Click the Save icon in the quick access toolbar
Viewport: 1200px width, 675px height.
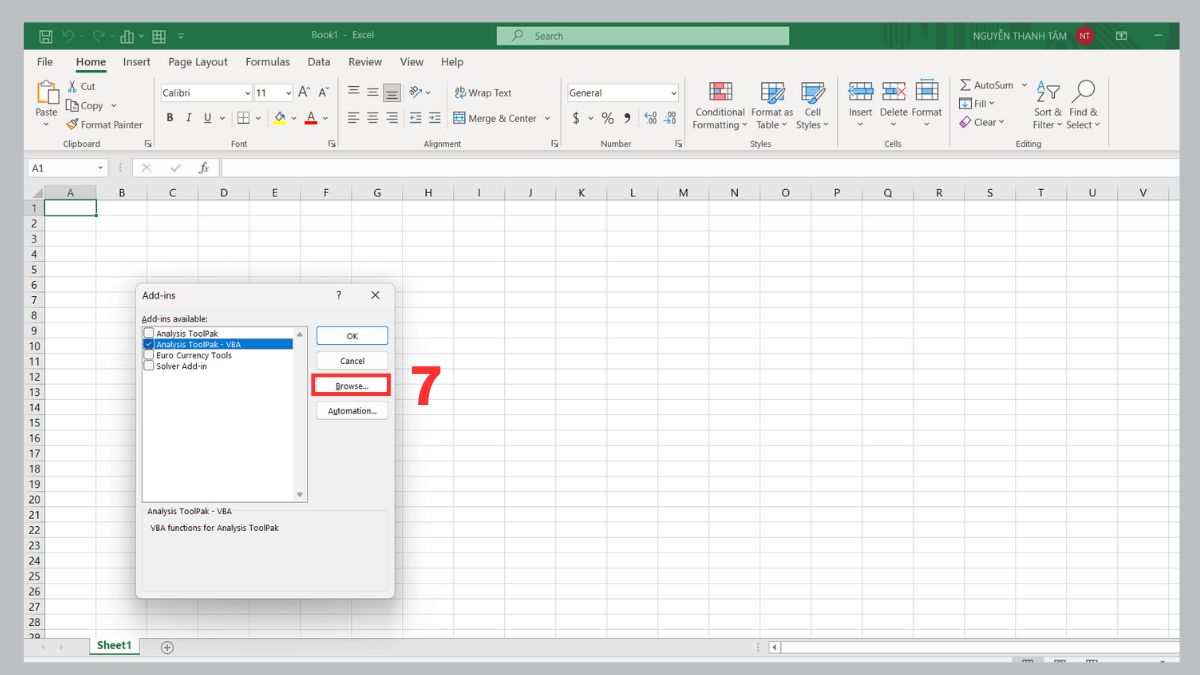click(45, 36)
